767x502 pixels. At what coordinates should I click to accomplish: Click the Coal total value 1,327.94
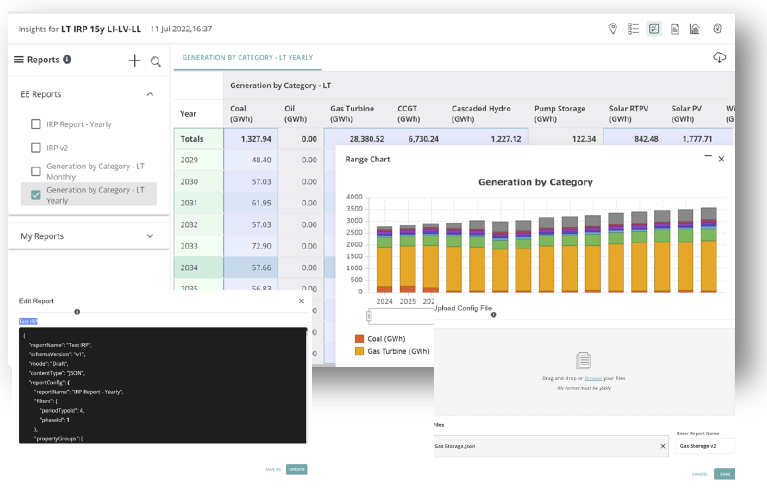[x=256, y=139]
